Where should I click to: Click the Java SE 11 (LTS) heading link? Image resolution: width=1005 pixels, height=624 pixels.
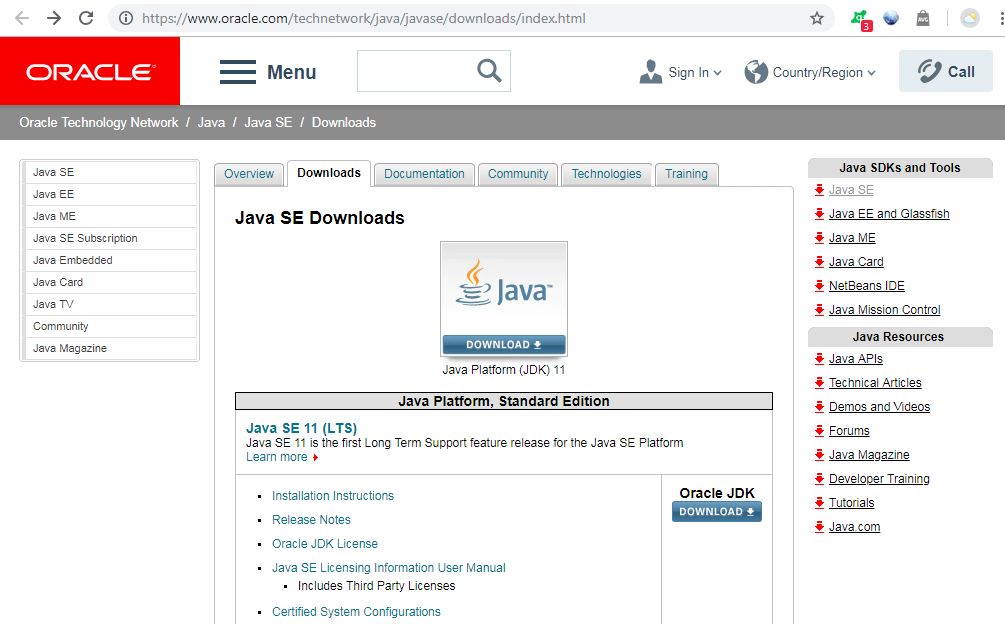pyautogui.click(x=301, y=428)
